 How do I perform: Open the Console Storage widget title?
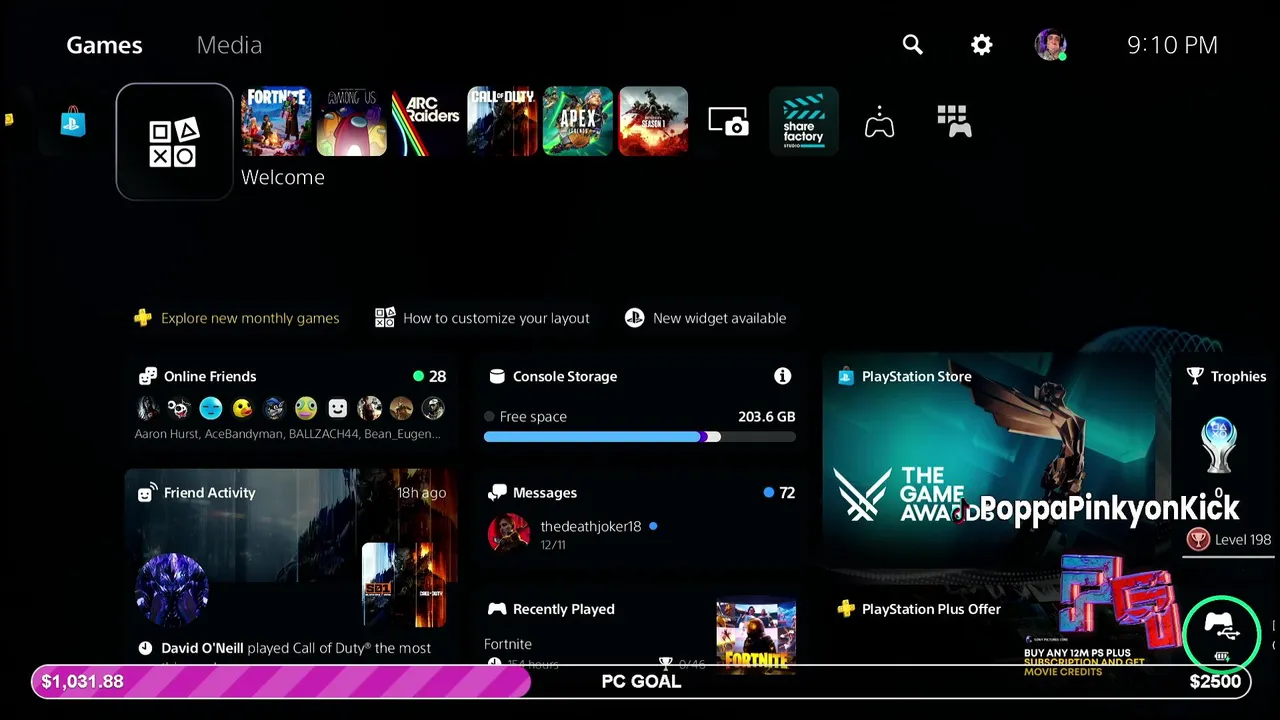click(565, 376)
